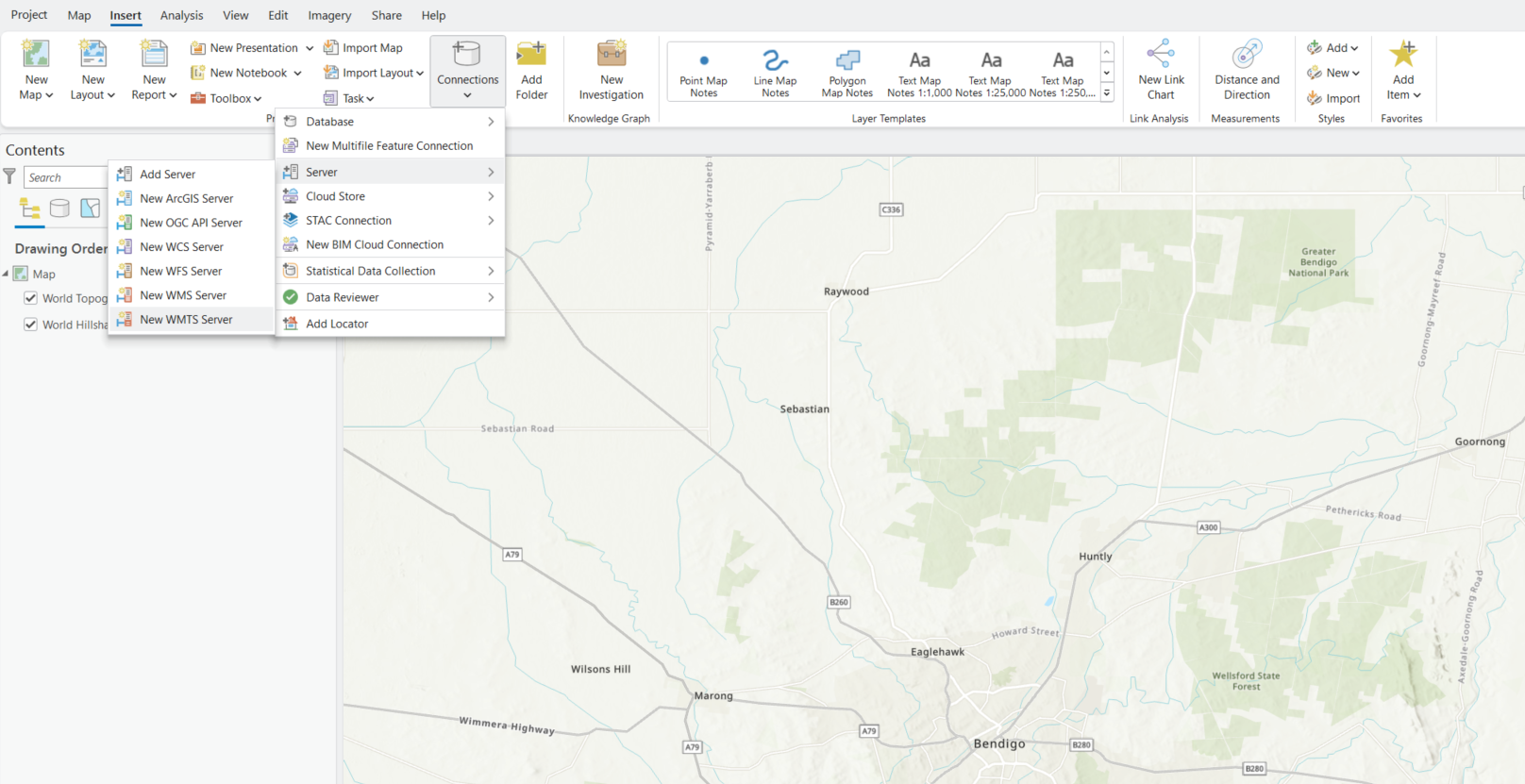Toggle World Topographic layer visibility checkbox
Screen dimensions: 1525x784
(30, 298)
